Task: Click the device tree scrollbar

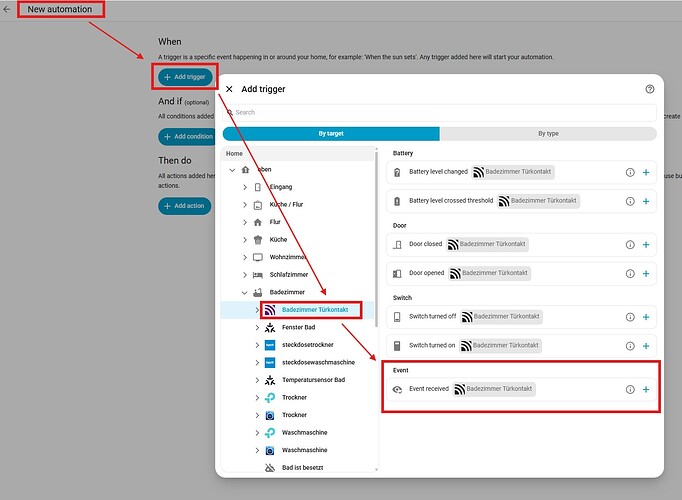Action: (x=376, y=238)
